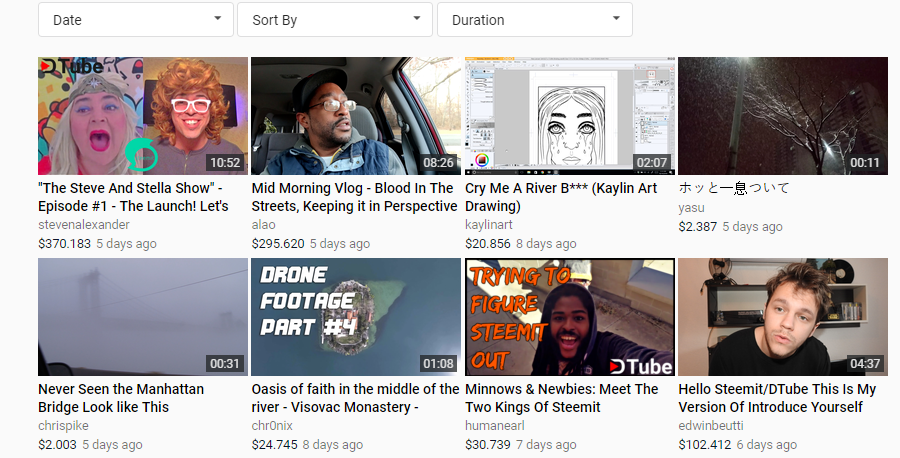Click "8 days ago" under chr0nix
Image resolution: width=900 pixels, height=458 pixels.
(x=333, y=445)
